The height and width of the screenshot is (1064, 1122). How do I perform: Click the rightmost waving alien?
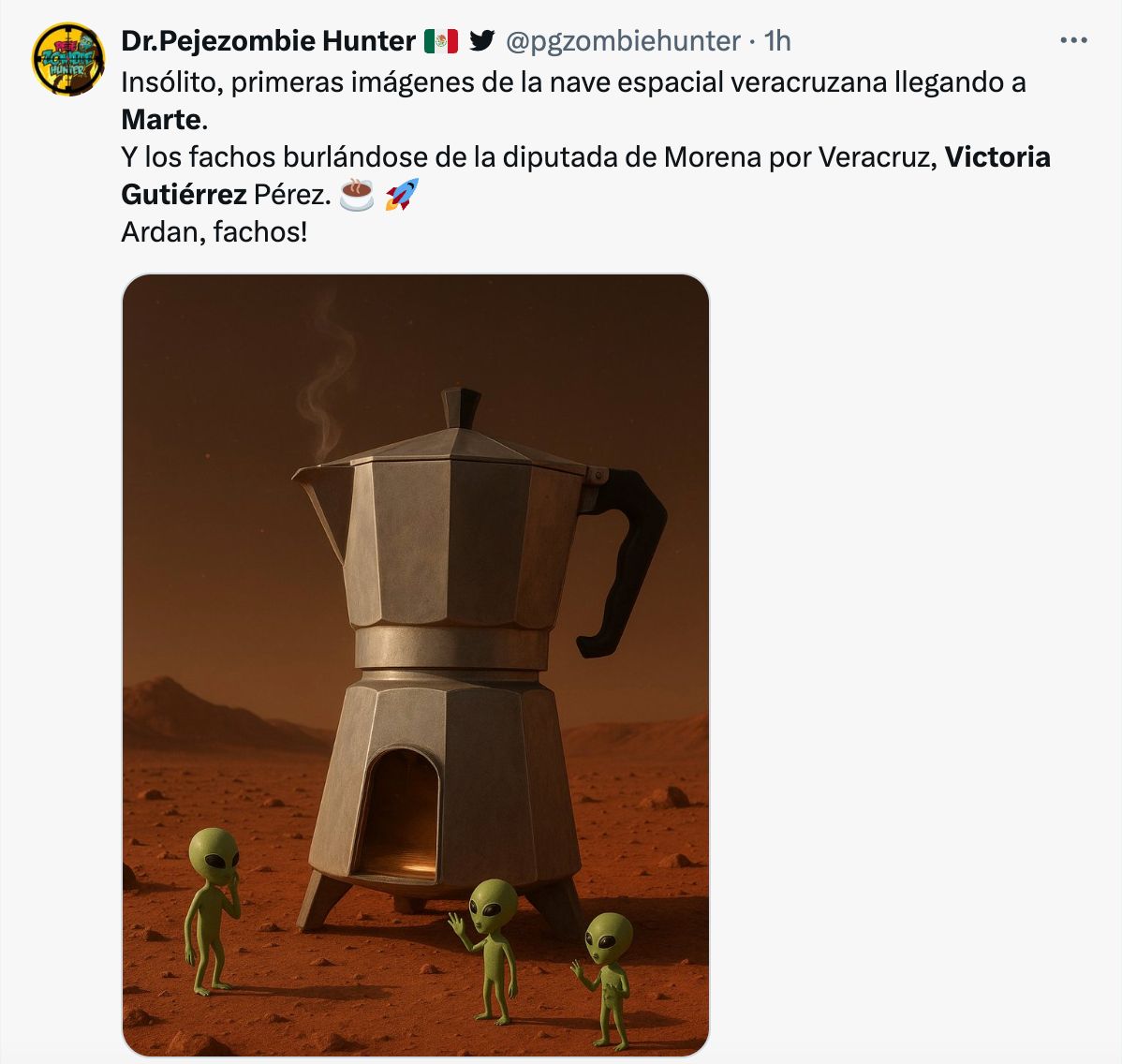pyautogui.click(x=606, y=981)
